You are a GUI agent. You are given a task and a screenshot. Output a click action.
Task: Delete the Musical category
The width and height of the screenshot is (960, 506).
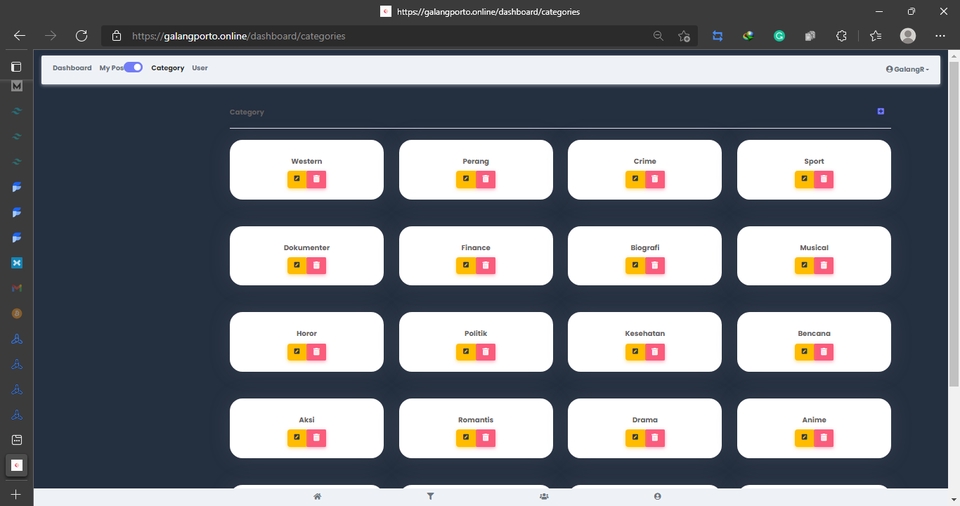click(x=824, y=265)
